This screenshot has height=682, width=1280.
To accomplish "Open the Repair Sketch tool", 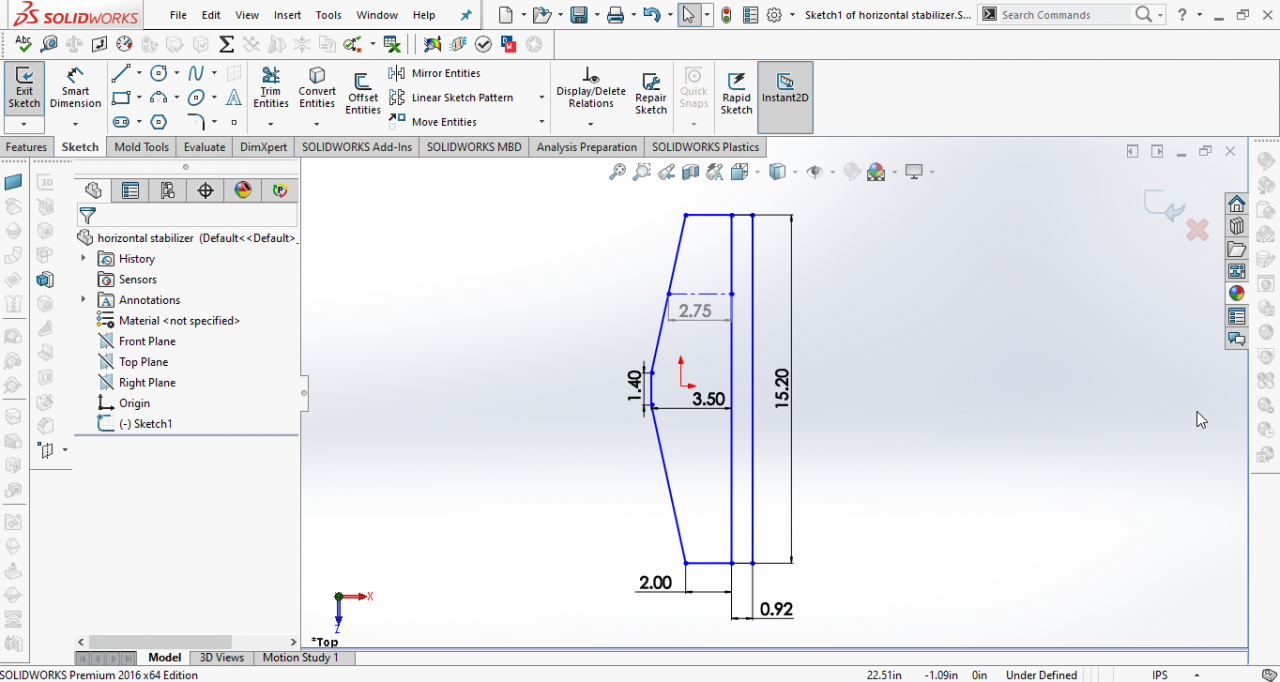I will (x=651, y=93).
